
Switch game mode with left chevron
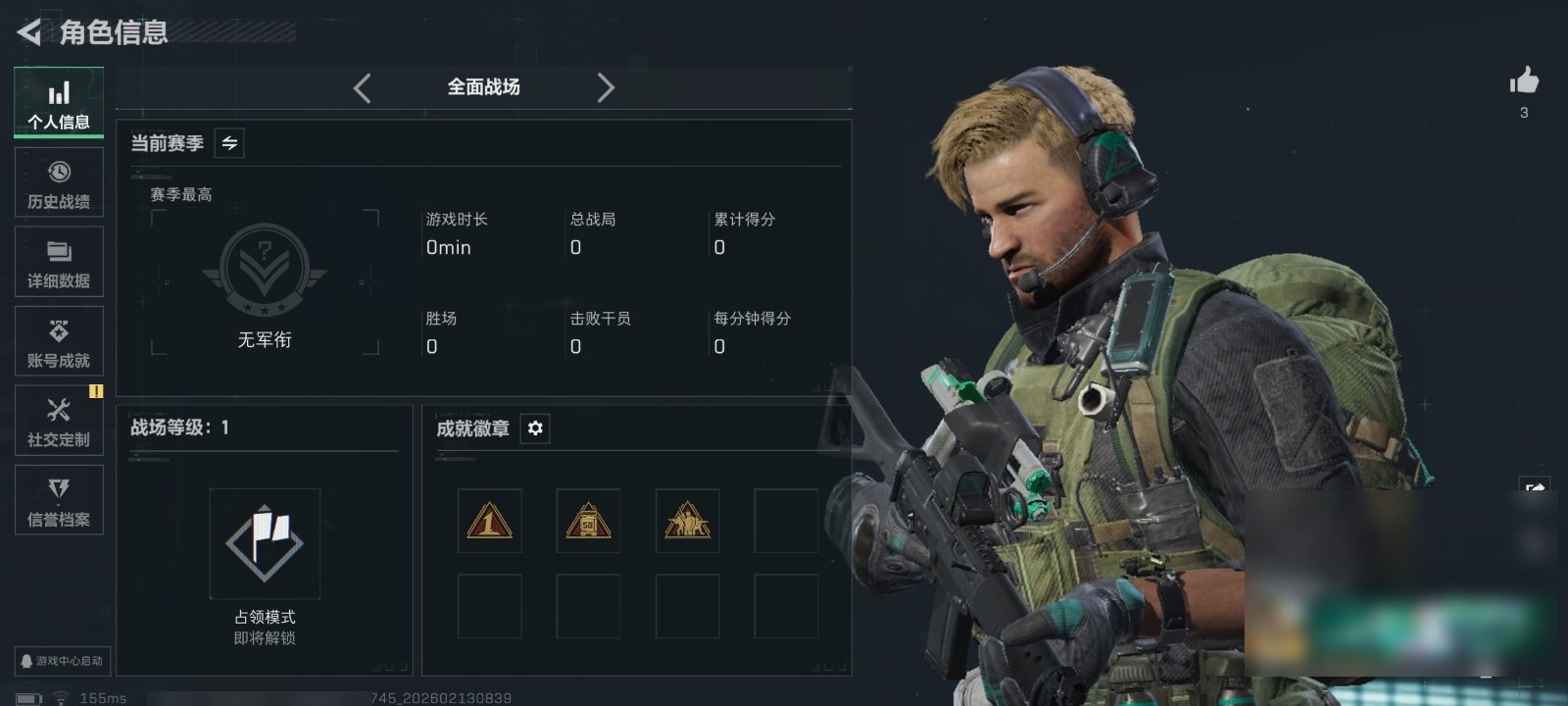point(363,88)
